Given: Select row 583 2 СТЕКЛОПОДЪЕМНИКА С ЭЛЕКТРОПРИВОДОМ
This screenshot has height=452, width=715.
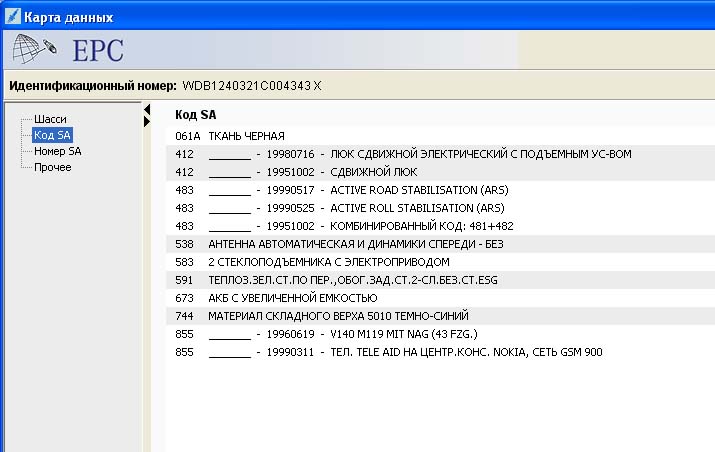Looking at the screenshot, I should 440,262.
